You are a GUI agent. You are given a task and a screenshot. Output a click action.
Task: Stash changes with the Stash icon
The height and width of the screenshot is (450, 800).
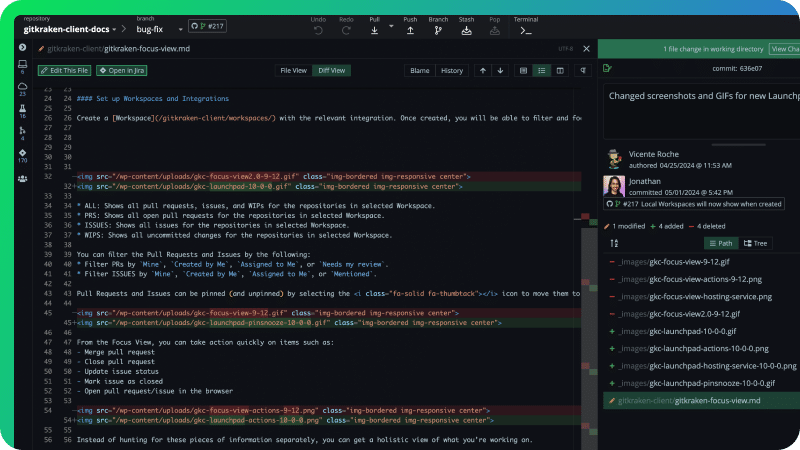[466, 31]
